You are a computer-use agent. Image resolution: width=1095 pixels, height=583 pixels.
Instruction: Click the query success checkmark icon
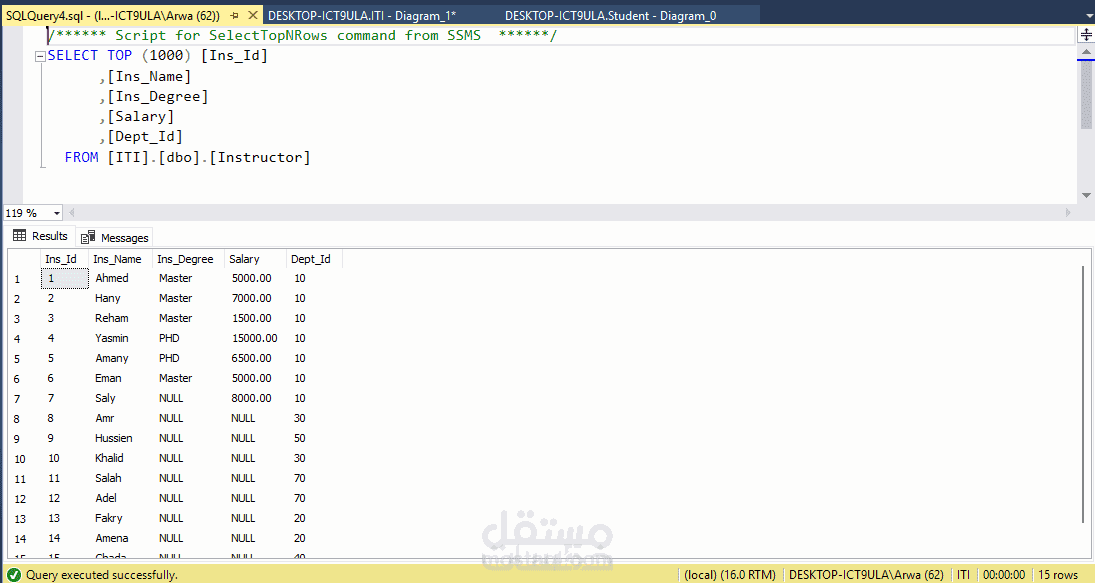13,575
